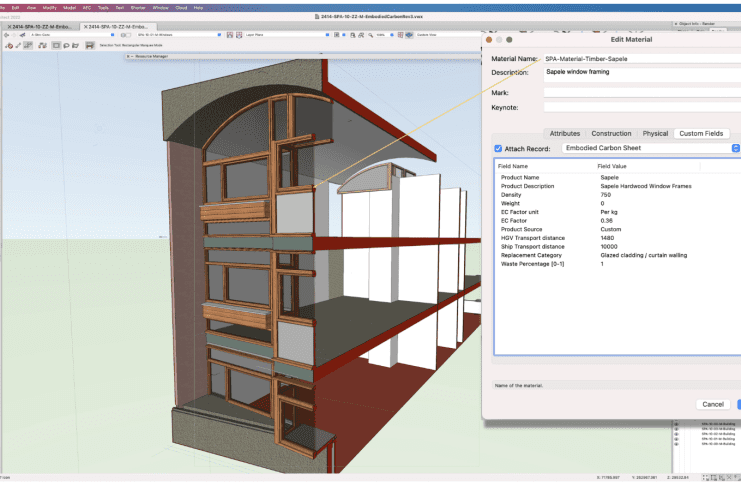The height and width of the screenshot is (486, 741).
Task: Open the Attributes tab
Action: pyautogui.click(x=565, y=133)
